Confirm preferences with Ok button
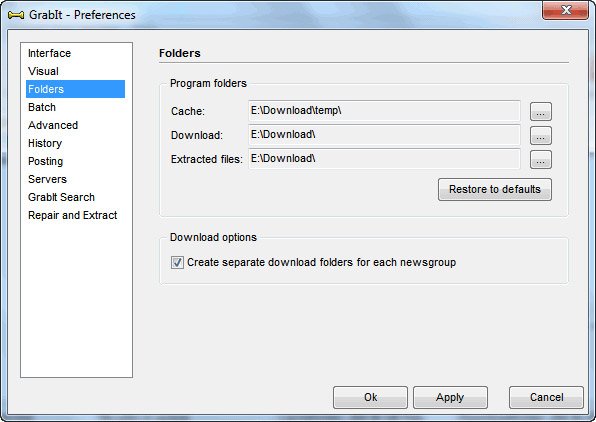Screen dimensions: 596x422 click(370, 397)
